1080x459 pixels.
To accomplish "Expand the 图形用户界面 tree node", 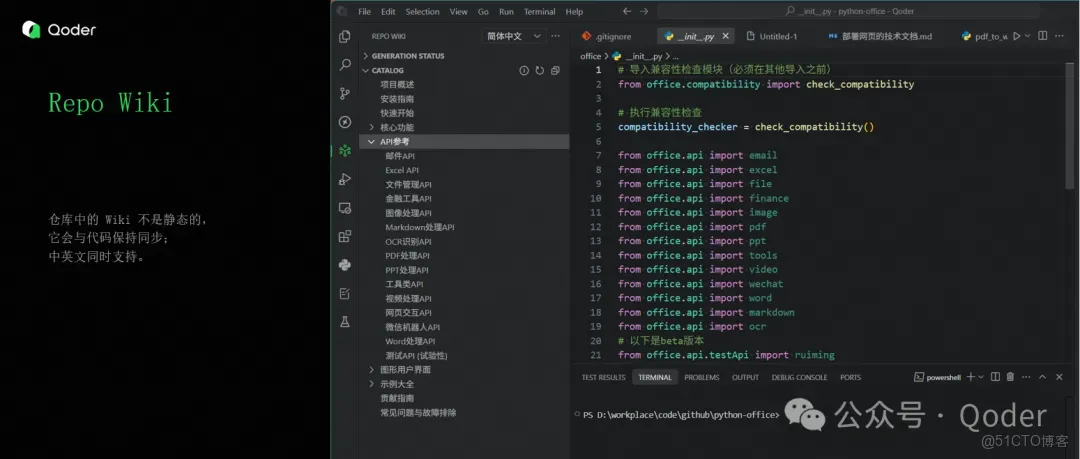I will point(372,370).
